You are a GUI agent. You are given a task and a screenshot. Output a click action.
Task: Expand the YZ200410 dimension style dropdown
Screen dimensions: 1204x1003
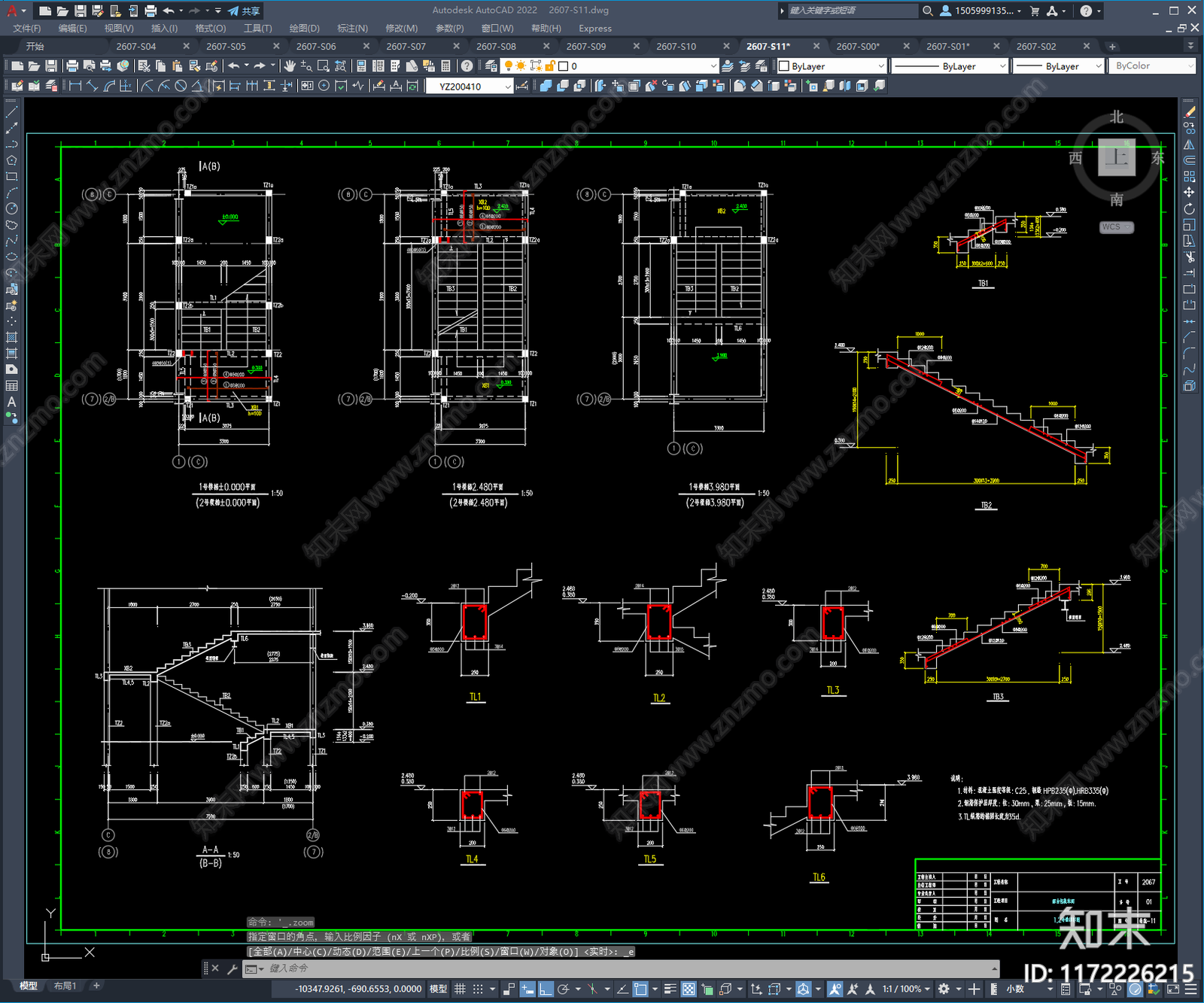508,87
